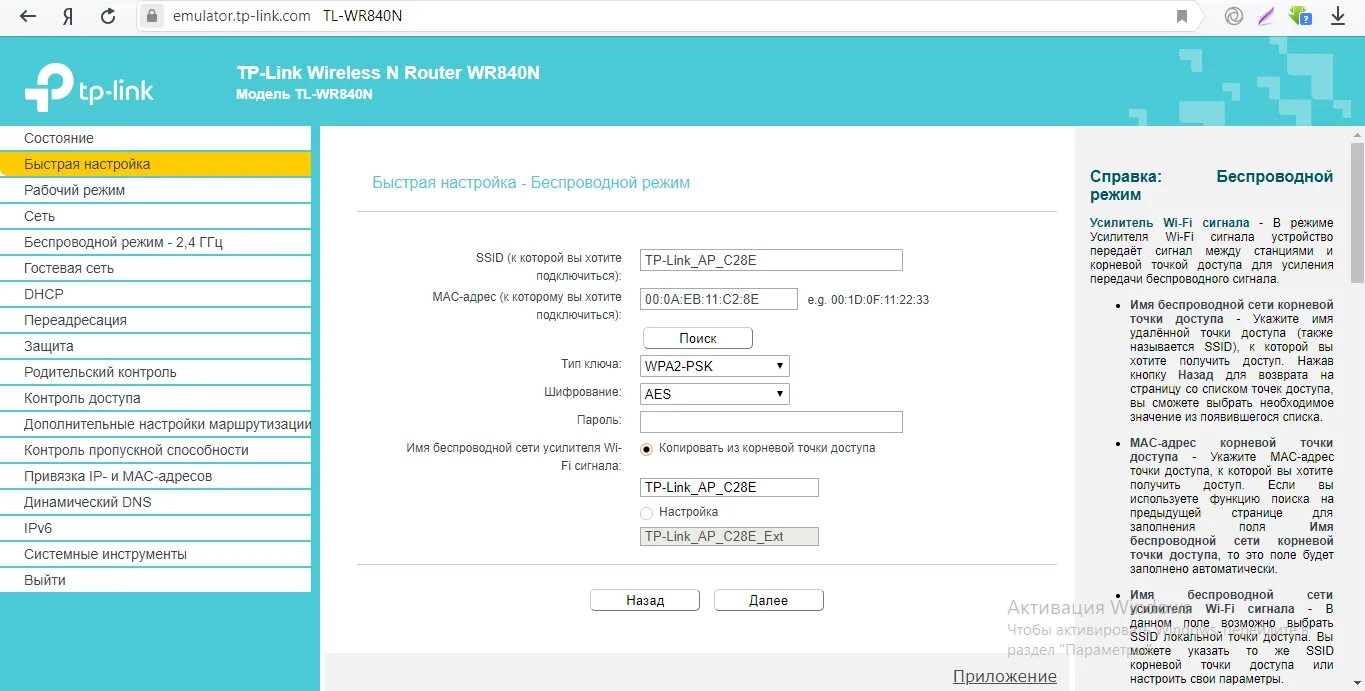Screen dimensions: 1365x691
Task: Click the 'Далее' button
Action: click(768, 600)
